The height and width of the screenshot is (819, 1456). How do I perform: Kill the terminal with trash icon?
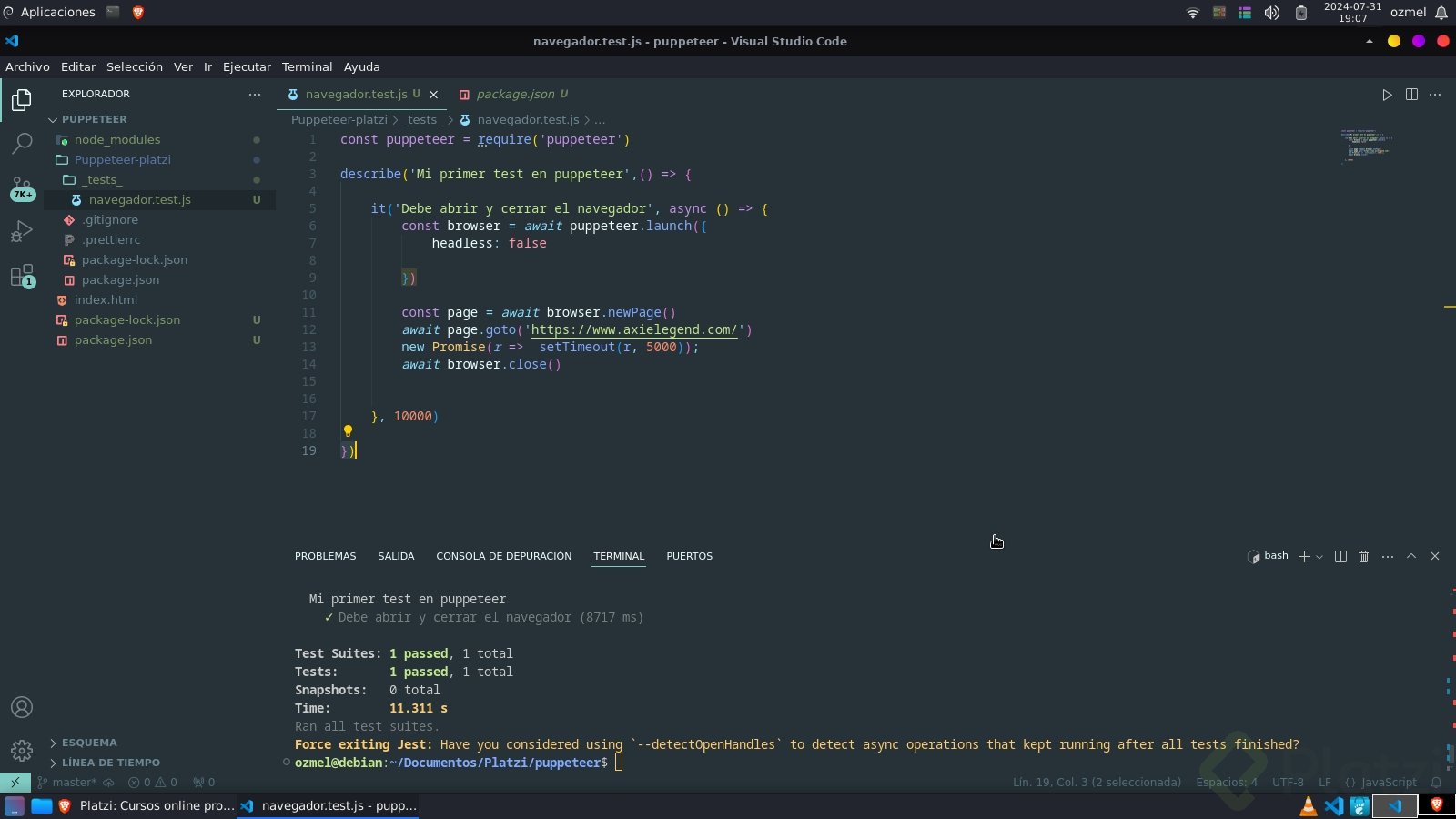coord(1363,556)
